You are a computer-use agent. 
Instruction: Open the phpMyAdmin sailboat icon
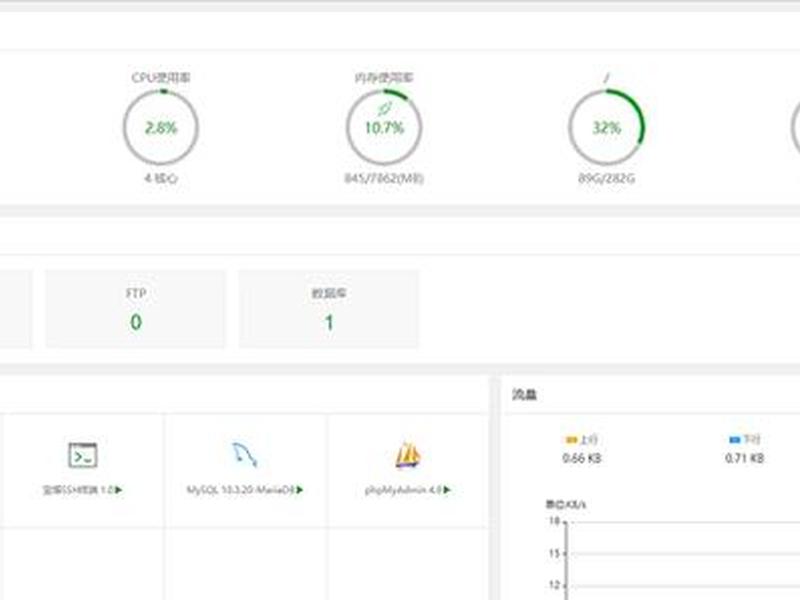point(408,454)
